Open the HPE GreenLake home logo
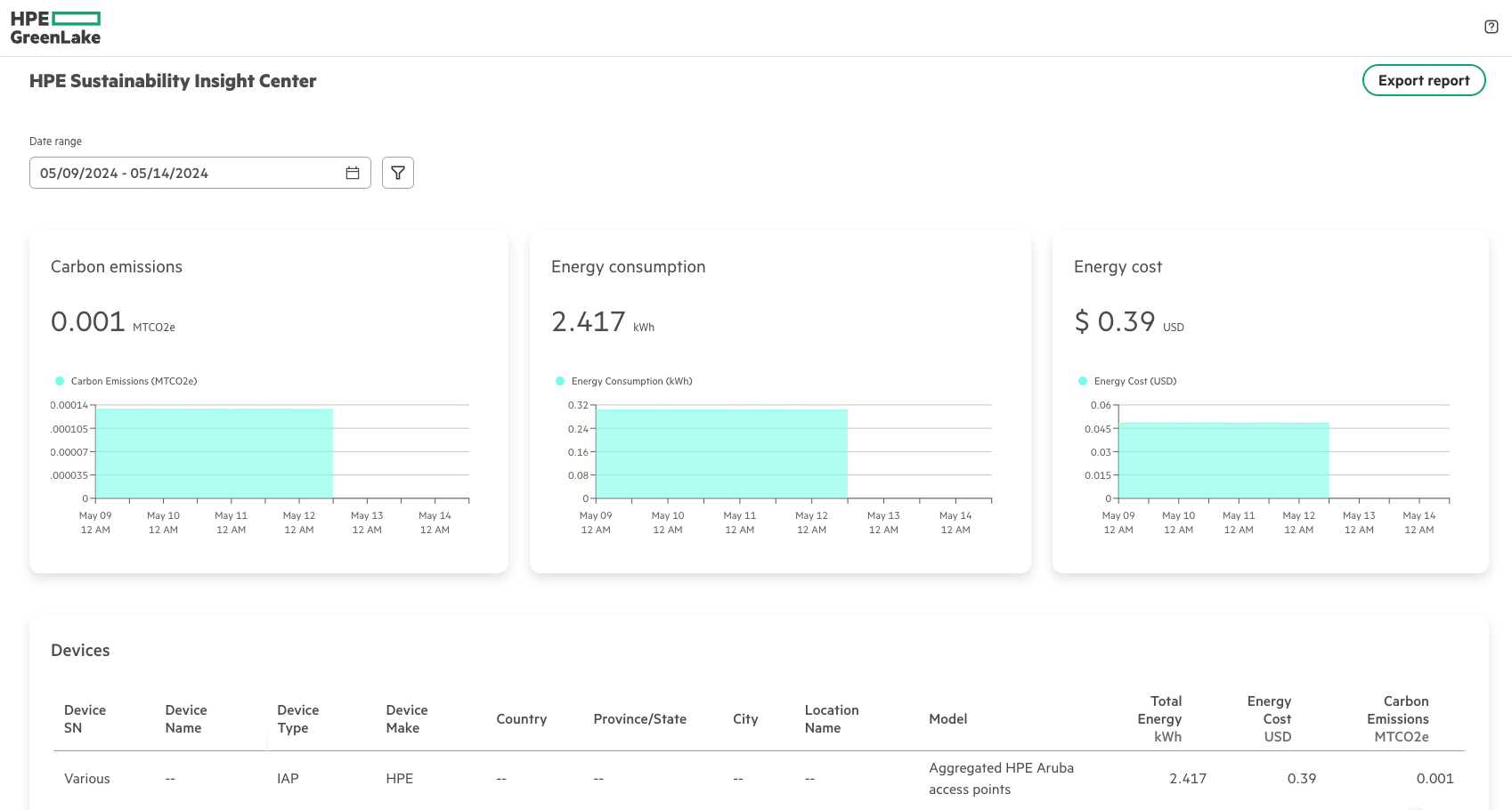 tap(55, 28)
